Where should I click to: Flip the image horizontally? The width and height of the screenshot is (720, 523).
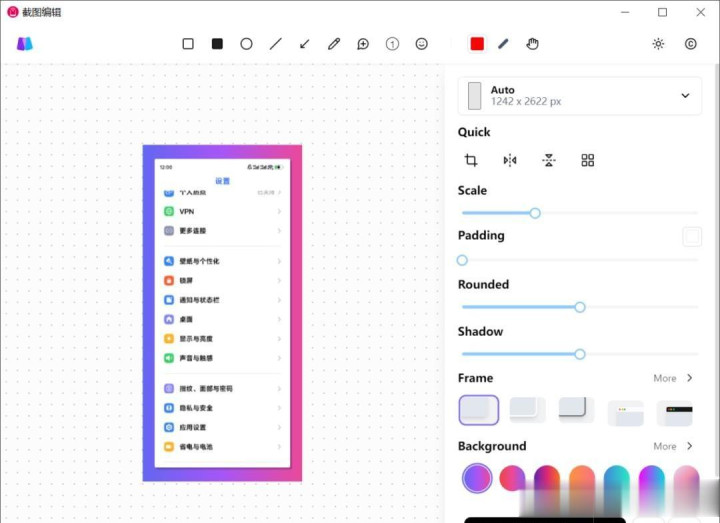pyautogui.click(x=510, y=160)
